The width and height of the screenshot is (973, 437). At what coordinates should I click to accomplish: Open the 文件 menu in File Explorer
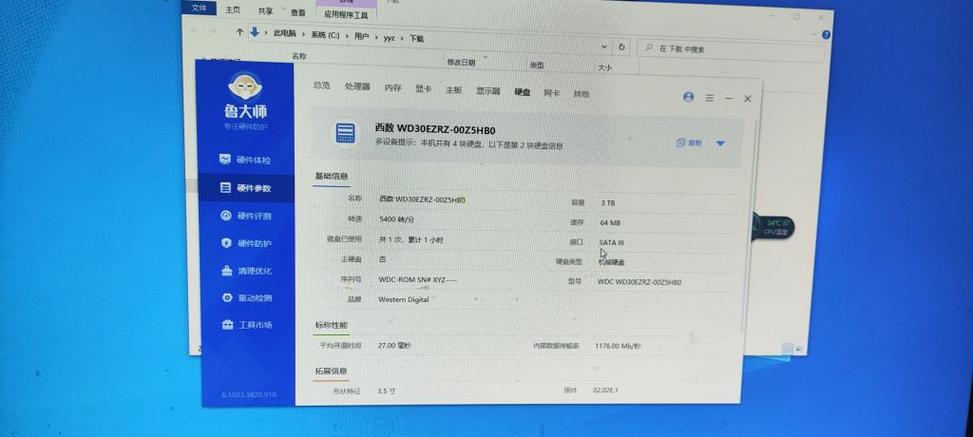(x=199, y=7)
